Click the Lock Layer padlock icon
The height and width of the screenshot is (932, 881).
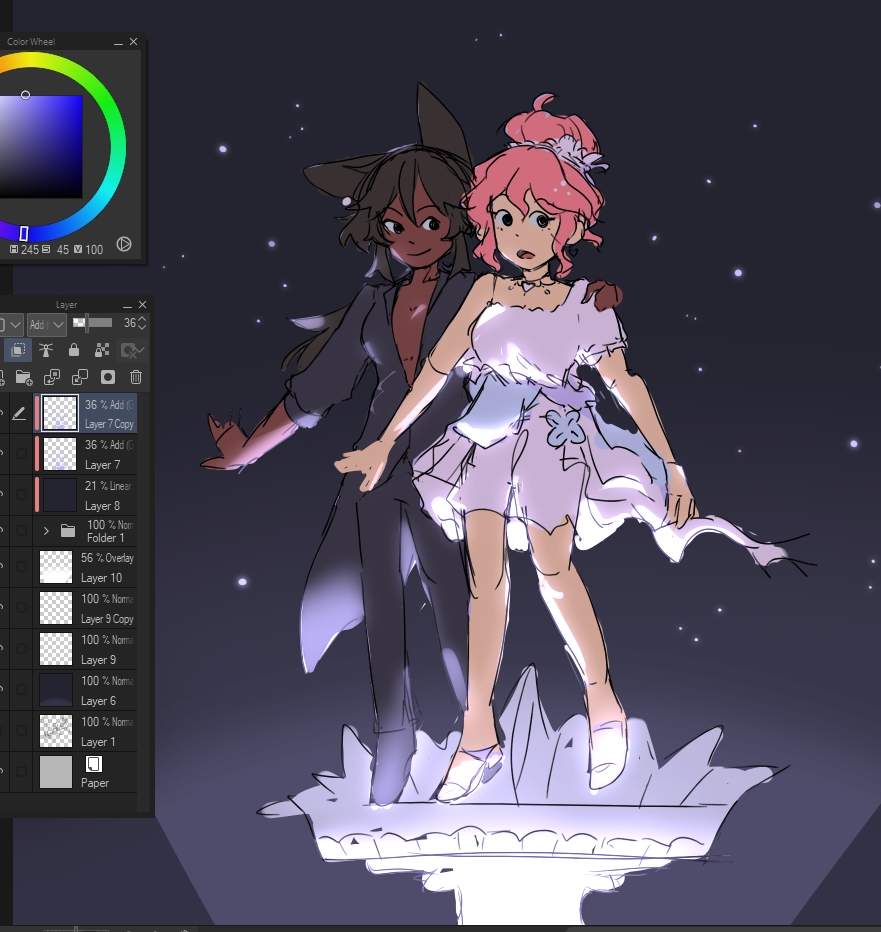pyautogui.click(x=73, y=350)
